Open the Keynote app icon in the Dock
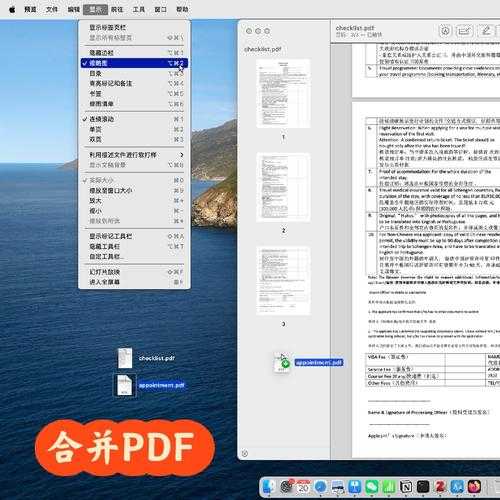Viewport: 500px width, 500px height. tap(355, 487)
